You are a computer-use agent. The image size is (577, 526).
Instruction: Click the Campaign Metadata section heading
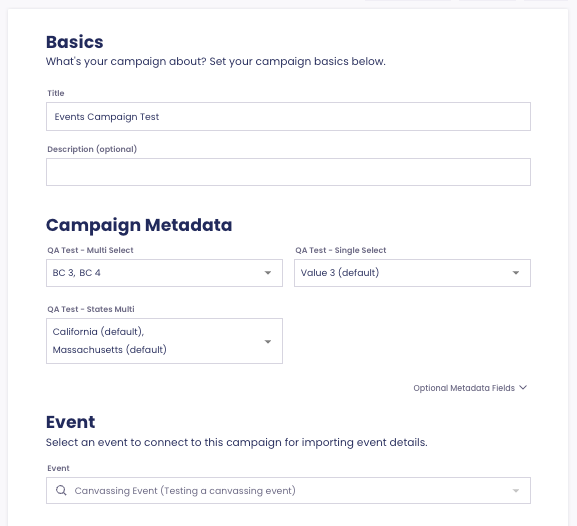139,225
